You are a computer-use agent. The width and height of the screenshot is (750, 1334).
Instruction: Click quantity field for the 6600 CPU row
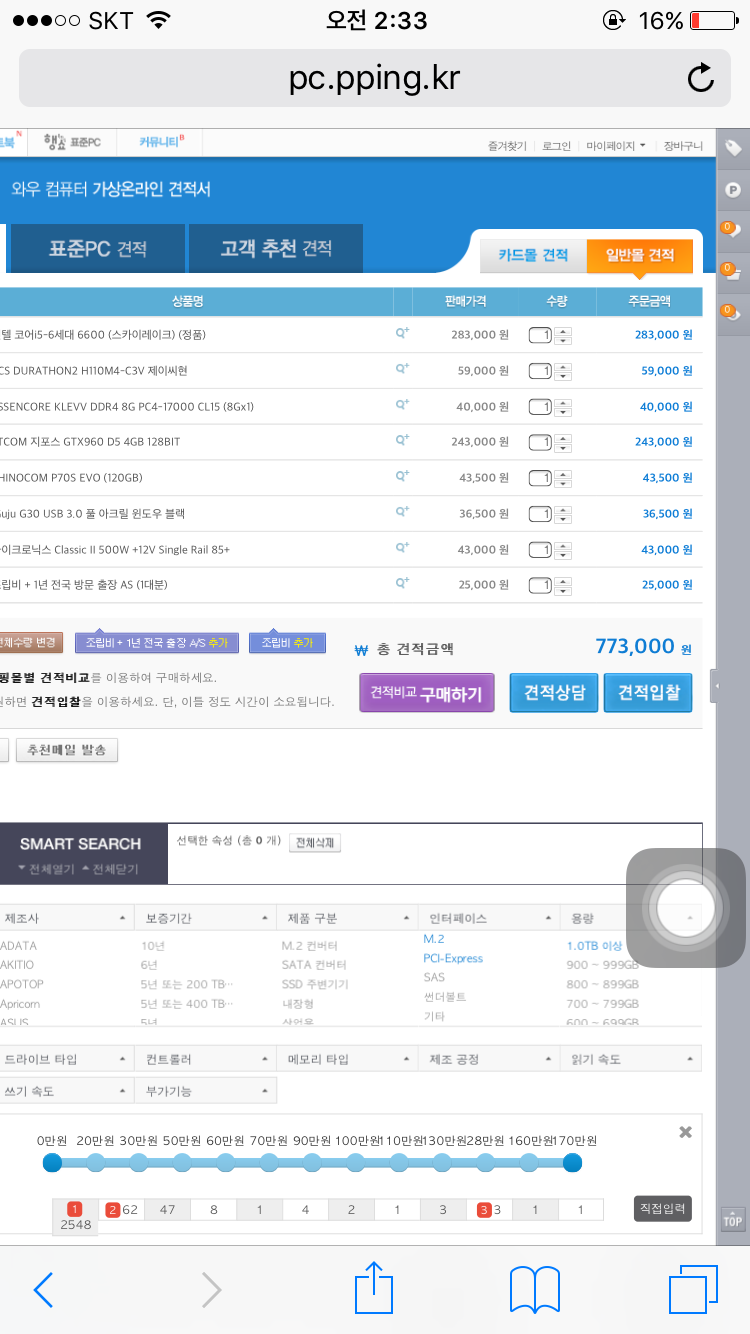click(x=541, y=335)
